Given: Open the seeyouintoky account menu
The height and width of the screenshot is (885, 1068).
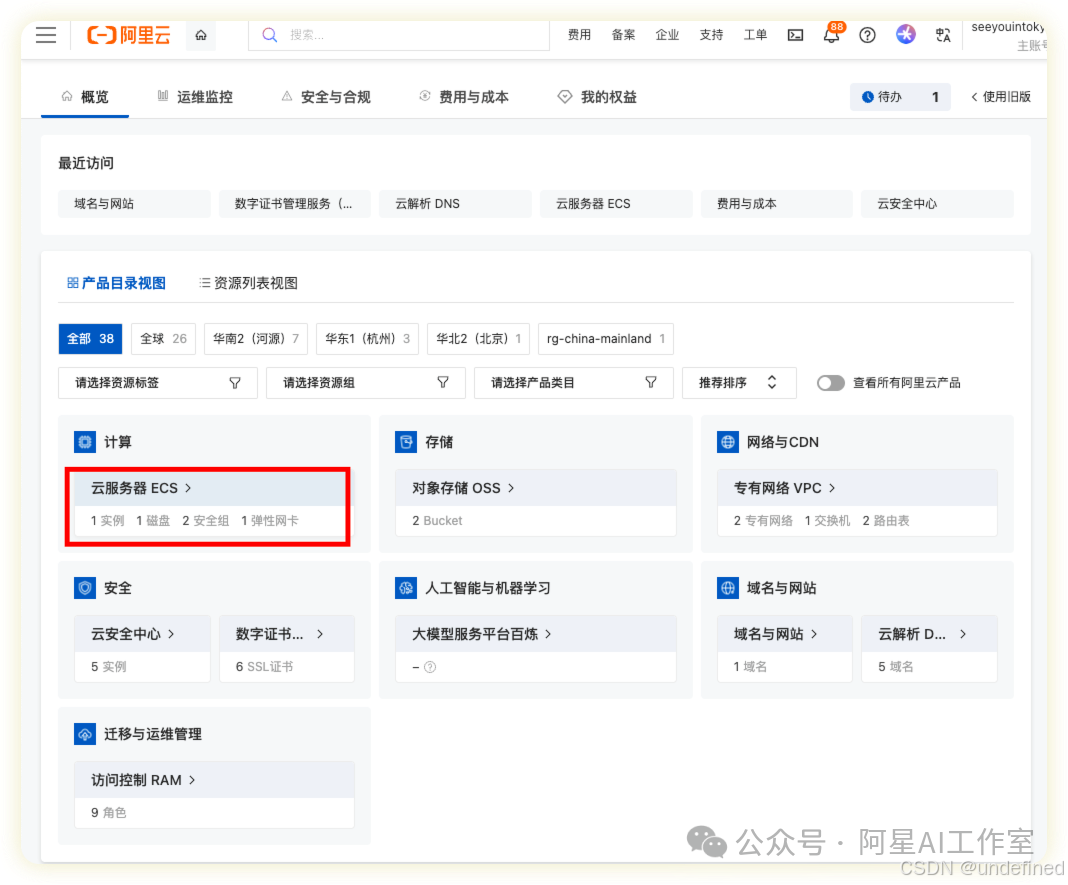Looking at the screenshot, I should [x=1008, y=35].
